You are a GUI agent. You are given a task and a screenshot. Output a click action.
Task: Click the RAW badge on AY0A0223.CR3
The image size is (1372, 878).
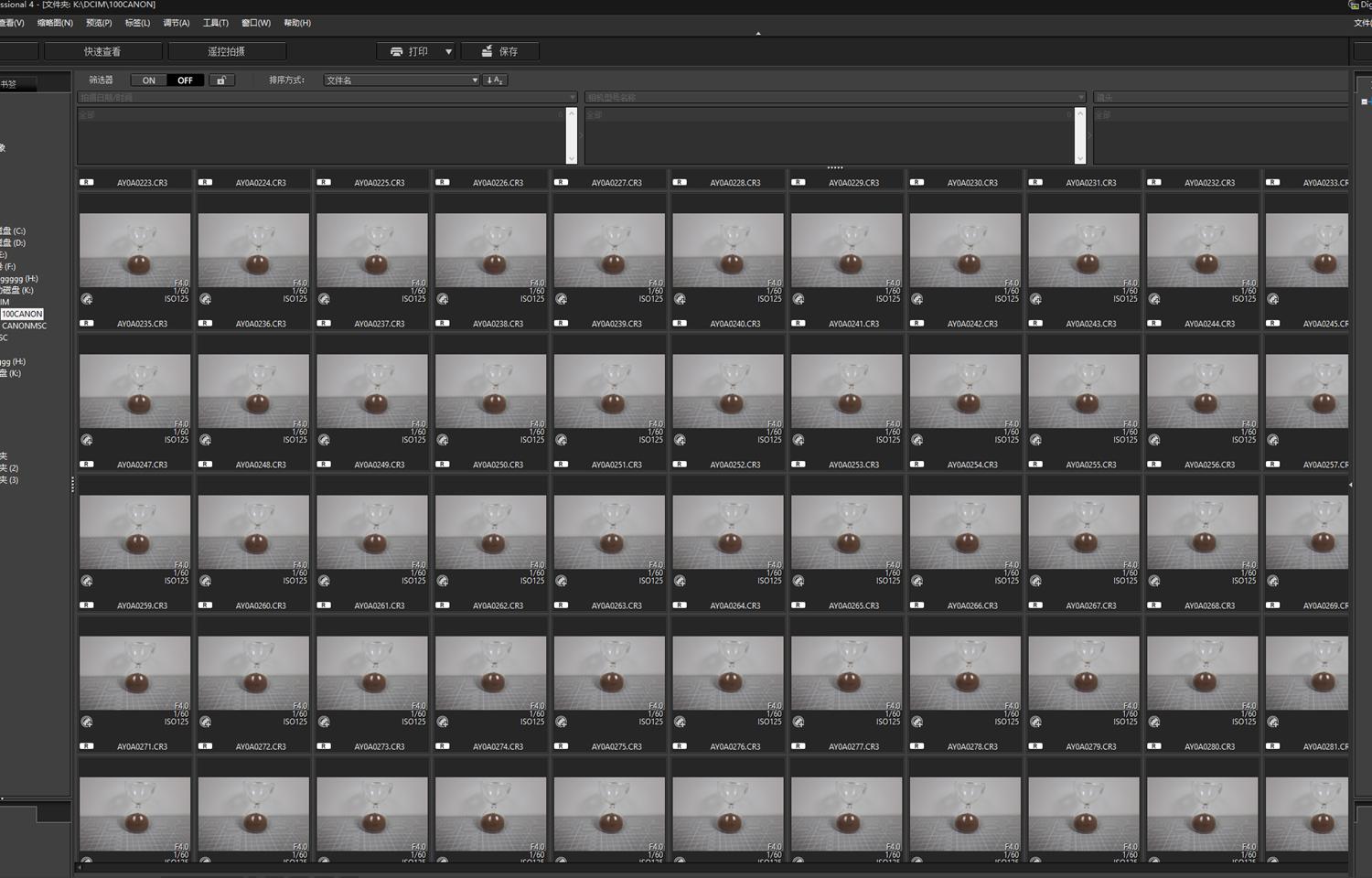(x=87, y=183)
